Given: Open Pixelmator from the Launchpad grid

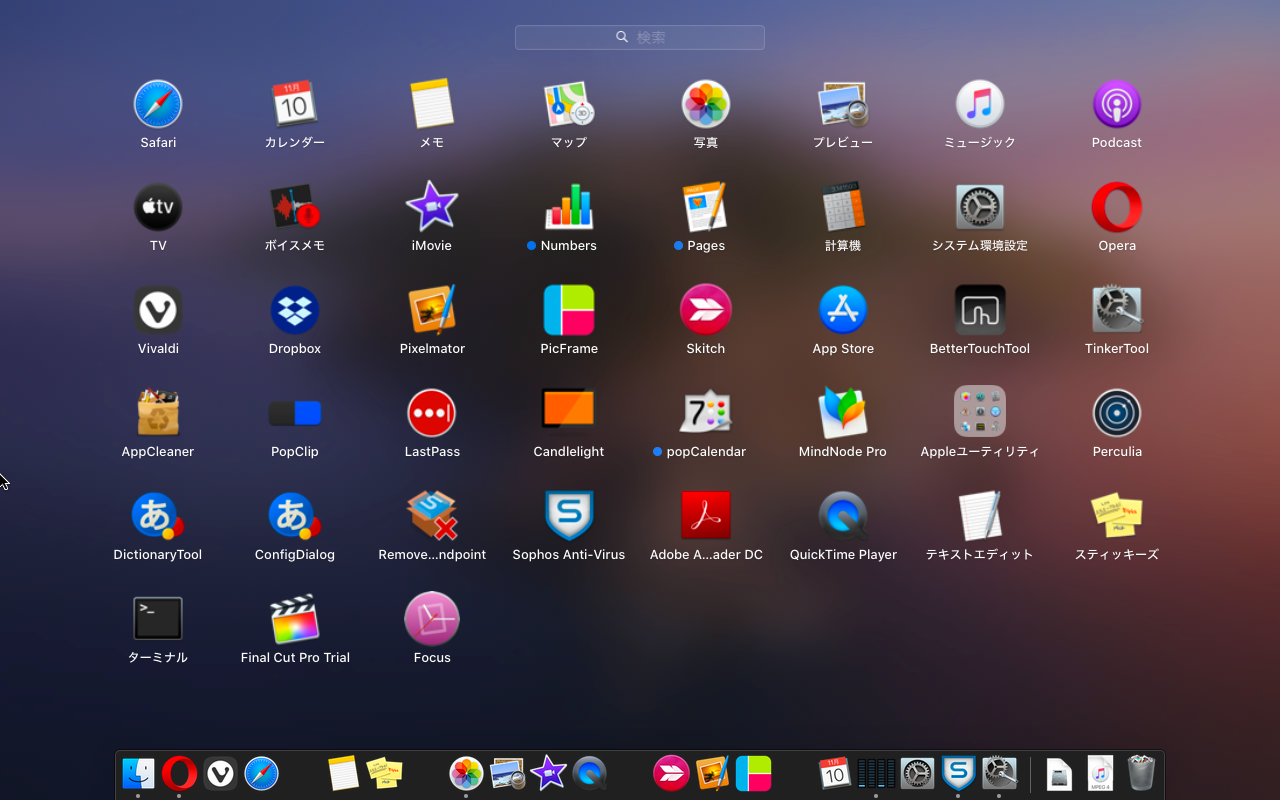Looking at the screenshot, I should 432,310.
